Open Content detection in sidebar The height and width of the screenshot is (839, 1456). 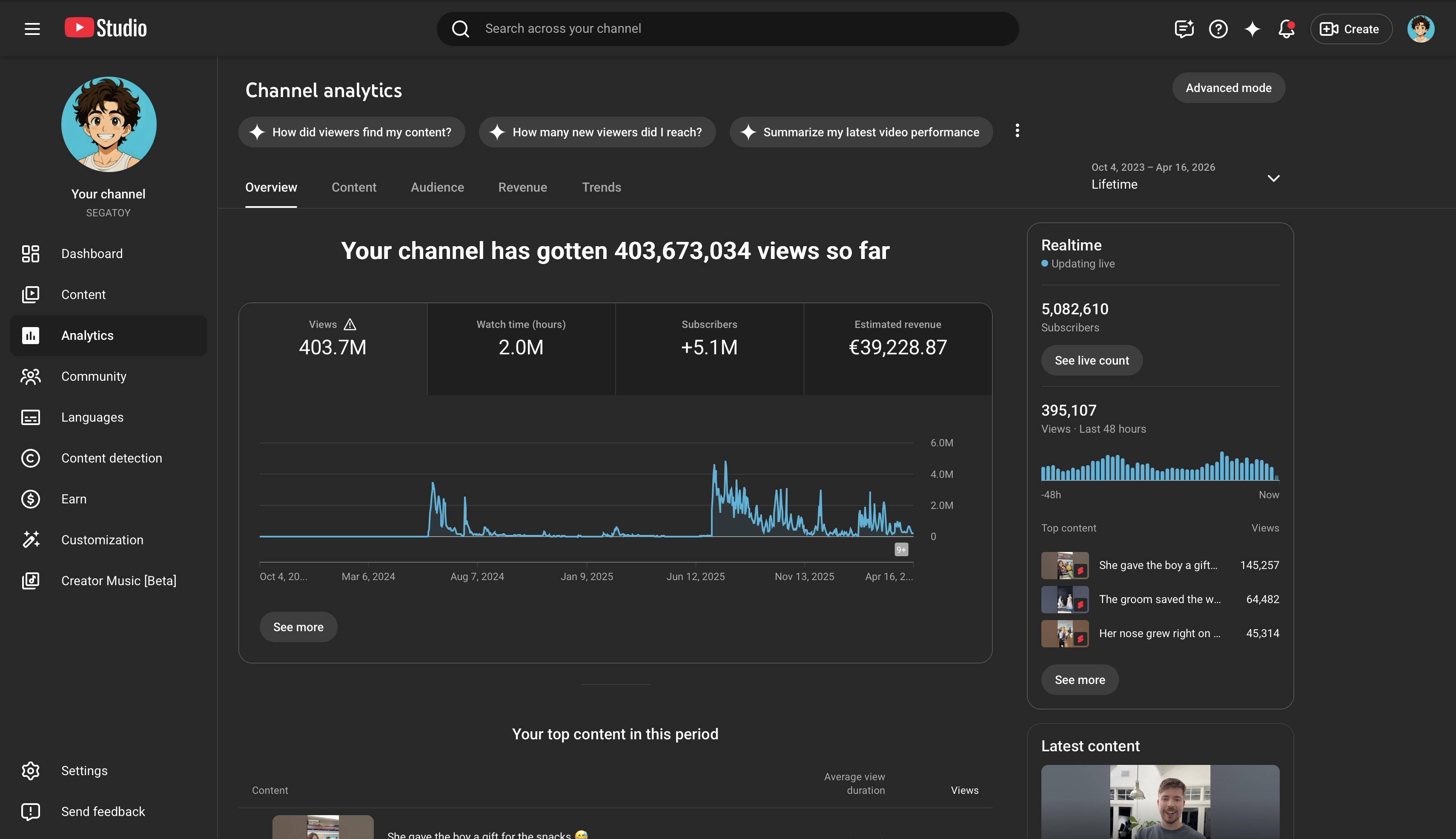tap(111, 458)
